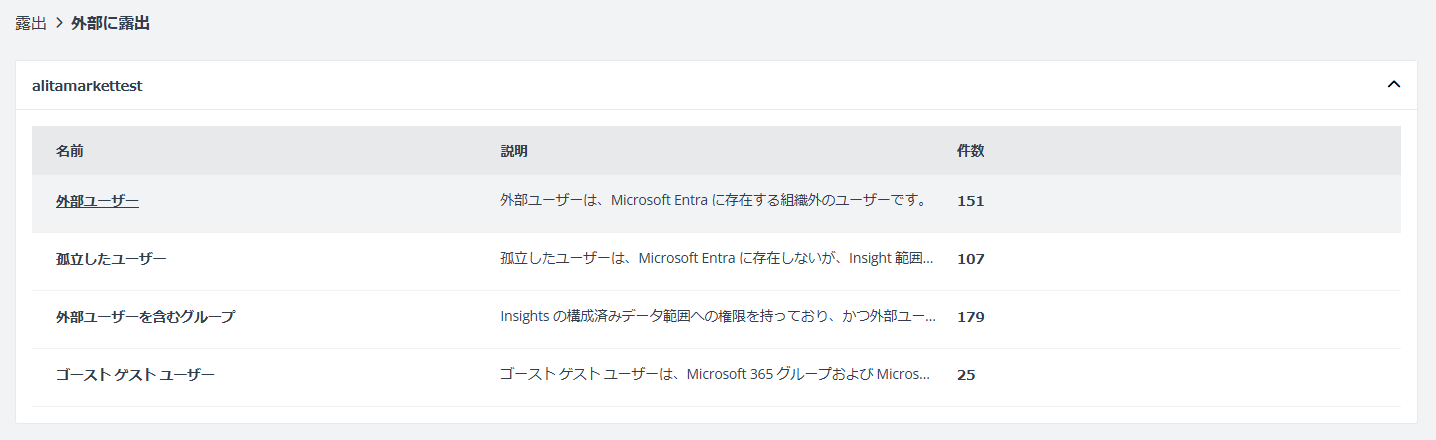
Task: Click the breadcrumb separator arrow icon
Action: [x=59, y=24]
